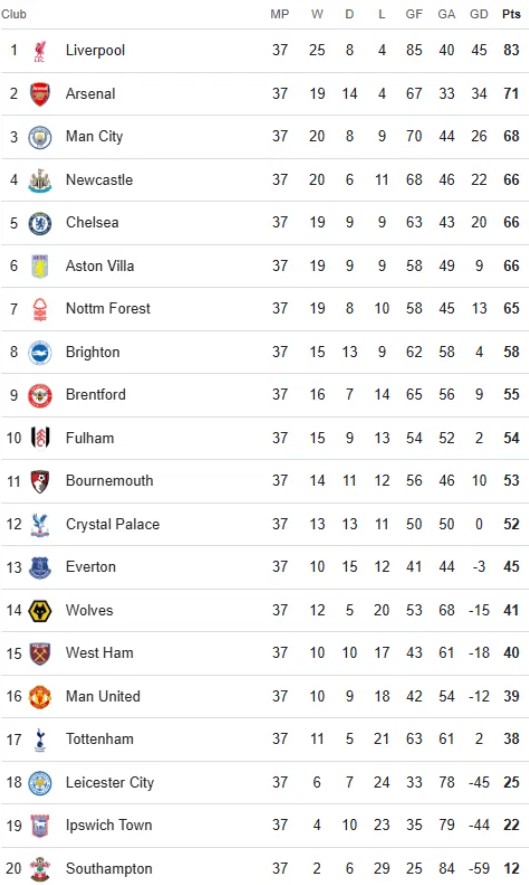This screenshot has width=529, height=885.
Task: Open the Fulham team name link
Action: (90, 438)
